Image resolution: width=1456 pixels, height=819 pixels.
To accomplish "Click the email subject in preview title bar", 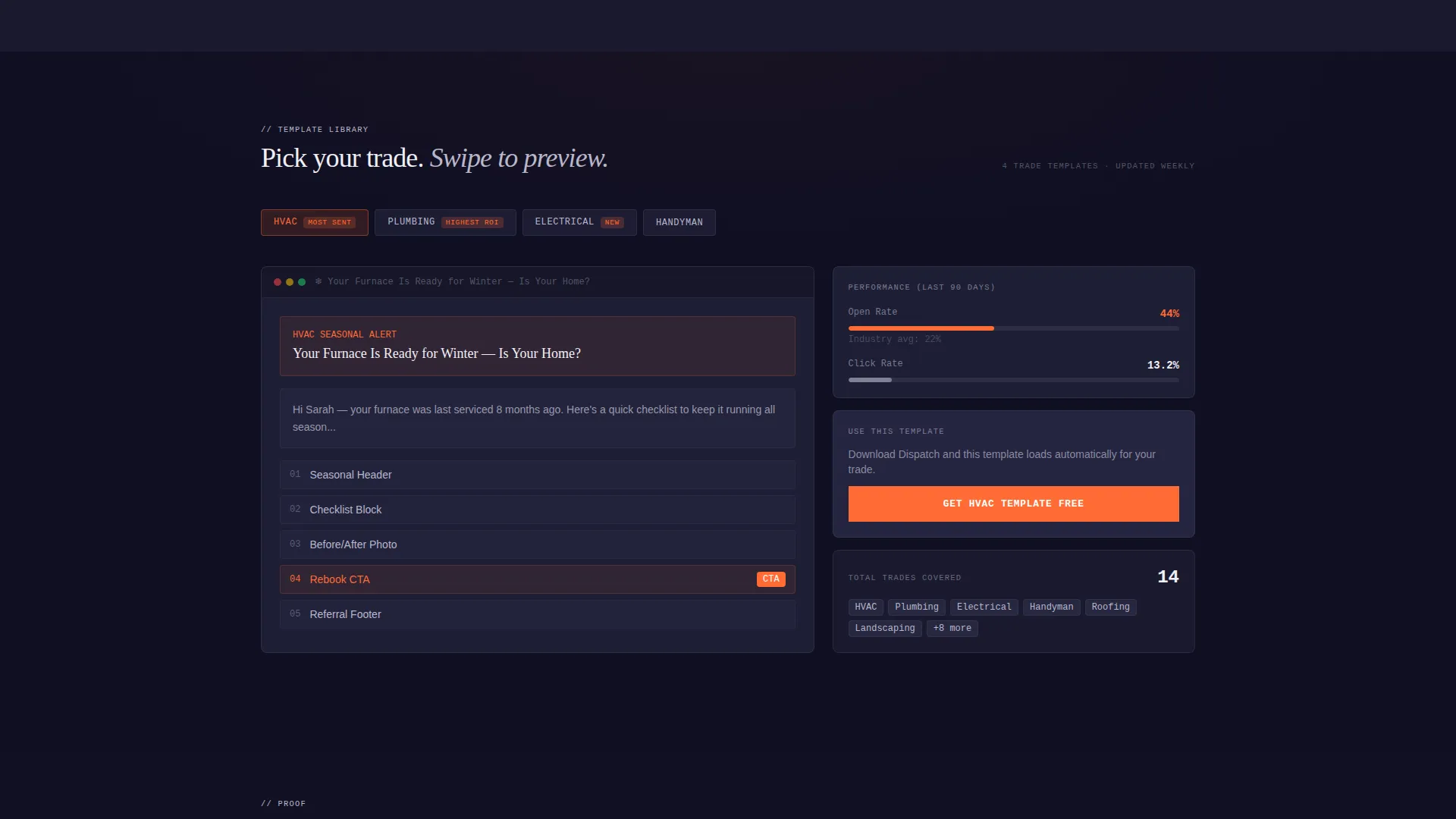I will [458, 281].
